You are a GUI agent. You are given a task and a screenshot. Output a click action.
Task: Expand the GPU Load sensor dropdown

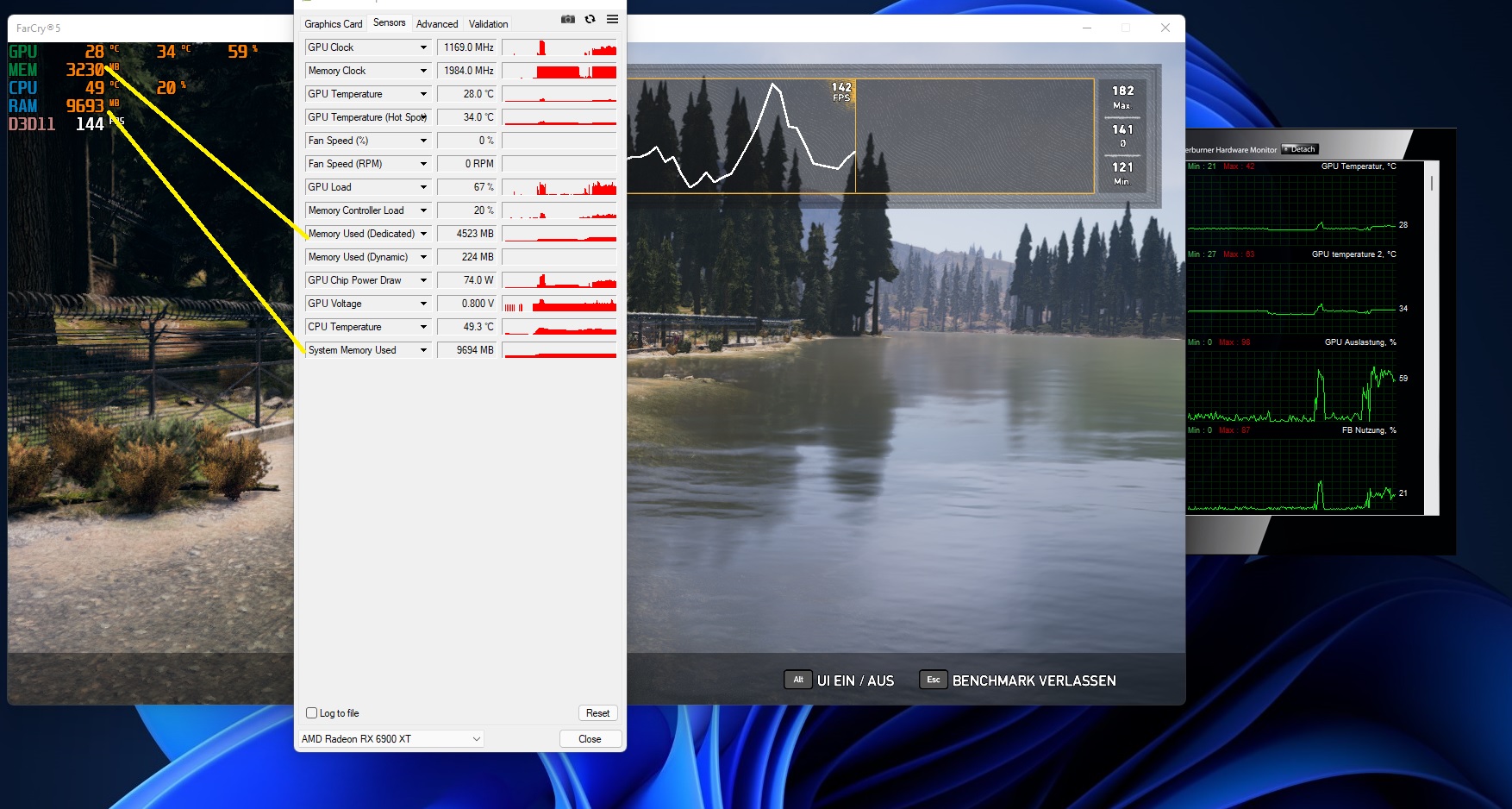[423, 187]
